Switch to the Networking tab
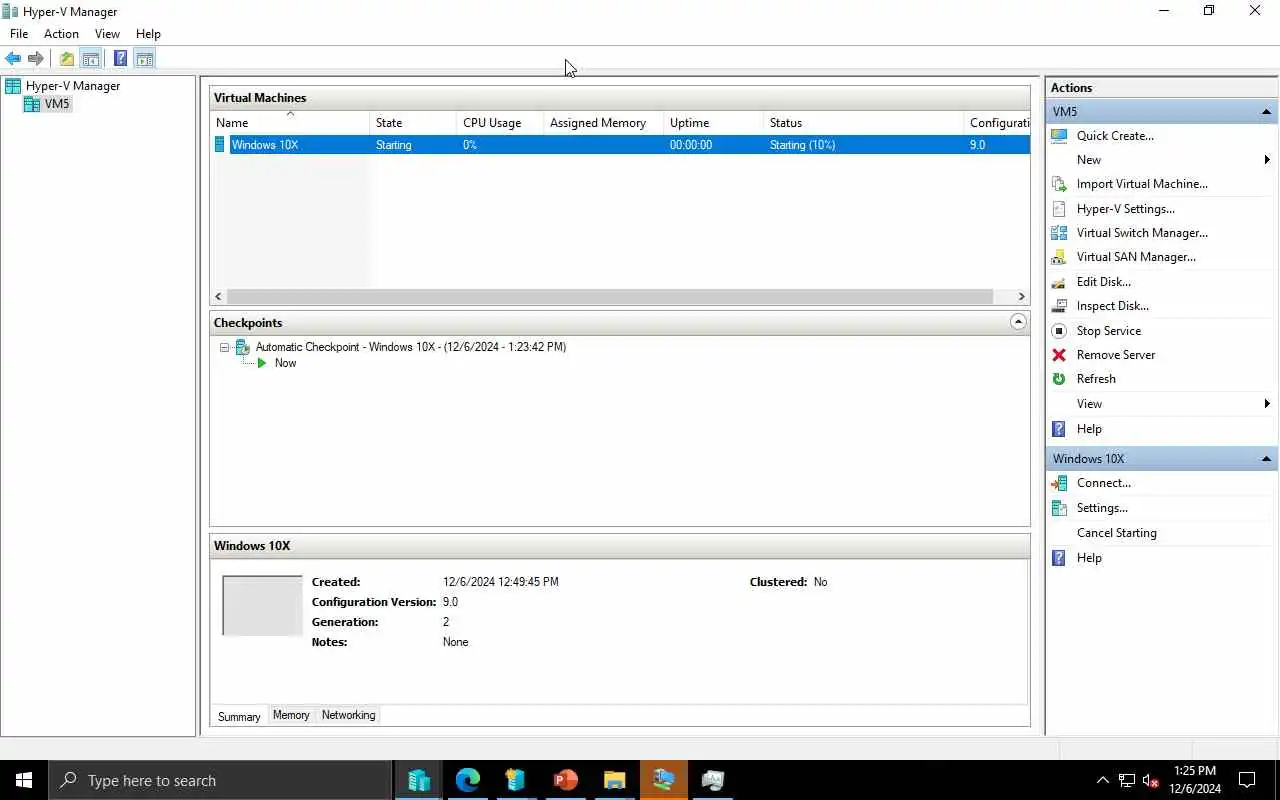This screenshot has width=1280, height=800. [x=348, y=715]
